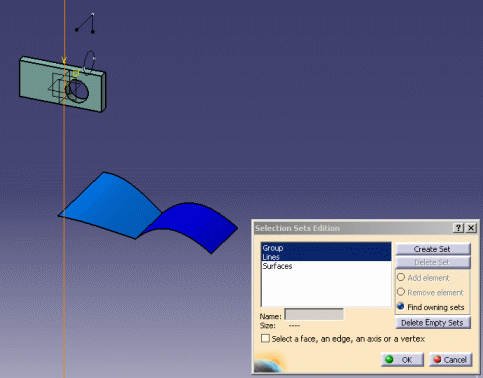Click the red Cancel icon
Screen dimensions: 483x378
click(437, 359)
